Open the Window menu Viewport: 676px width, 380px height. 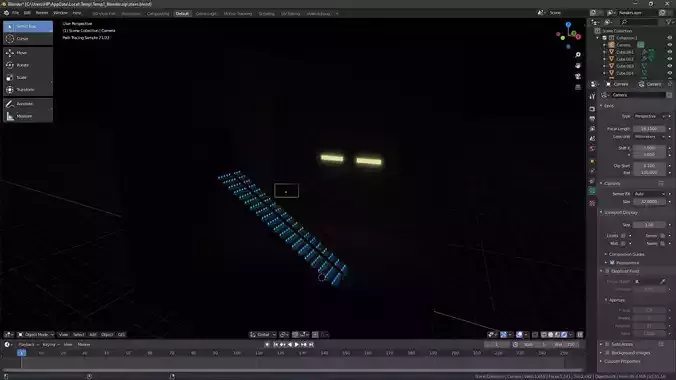[60, 13]
